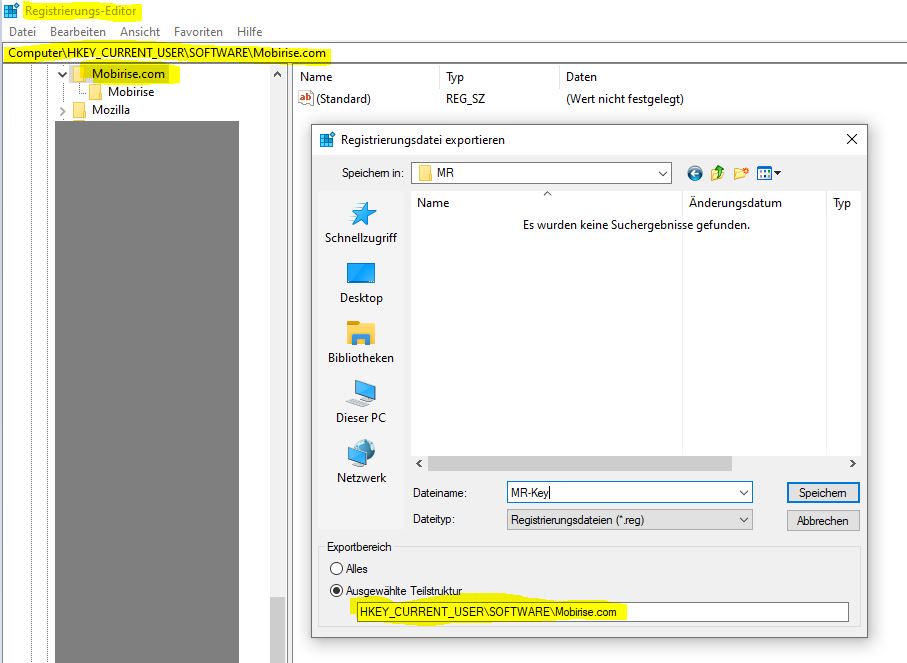Image resolution: width=907 pixels, height=663 pixels.
Task: Open the view menu icon dropdown
Action: click(768, 173)
